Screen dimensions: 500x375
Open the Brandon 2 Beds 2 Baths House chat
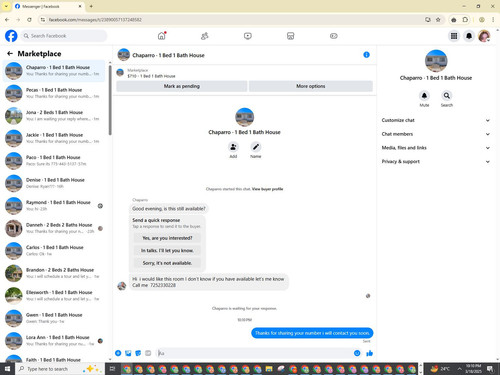pyautogui.click(x=54, y=273)
